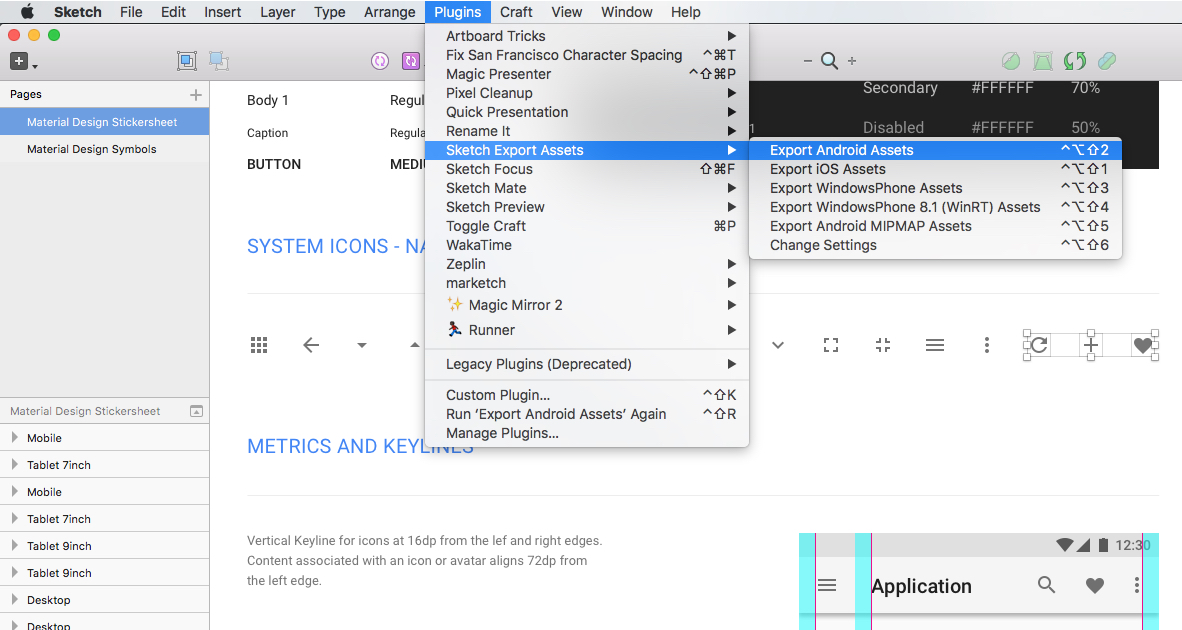Click Manage Plugins… menu entry
The width and height of the screenshot is (1182, 630).
click(x=587, y=433)
